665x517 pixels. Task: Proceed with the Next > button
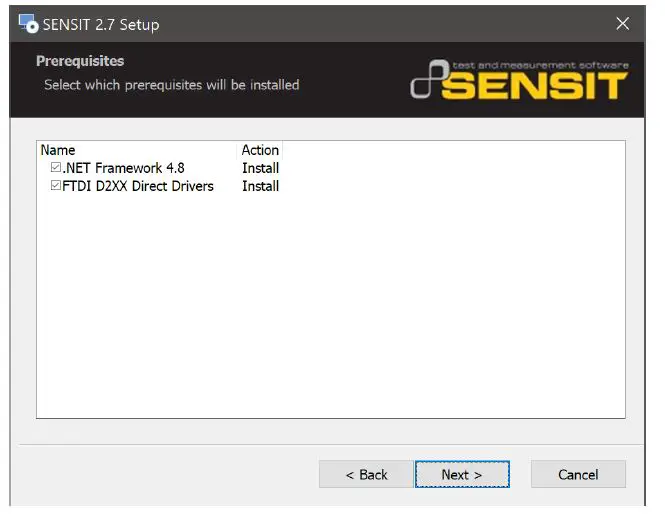coord(462,474)
